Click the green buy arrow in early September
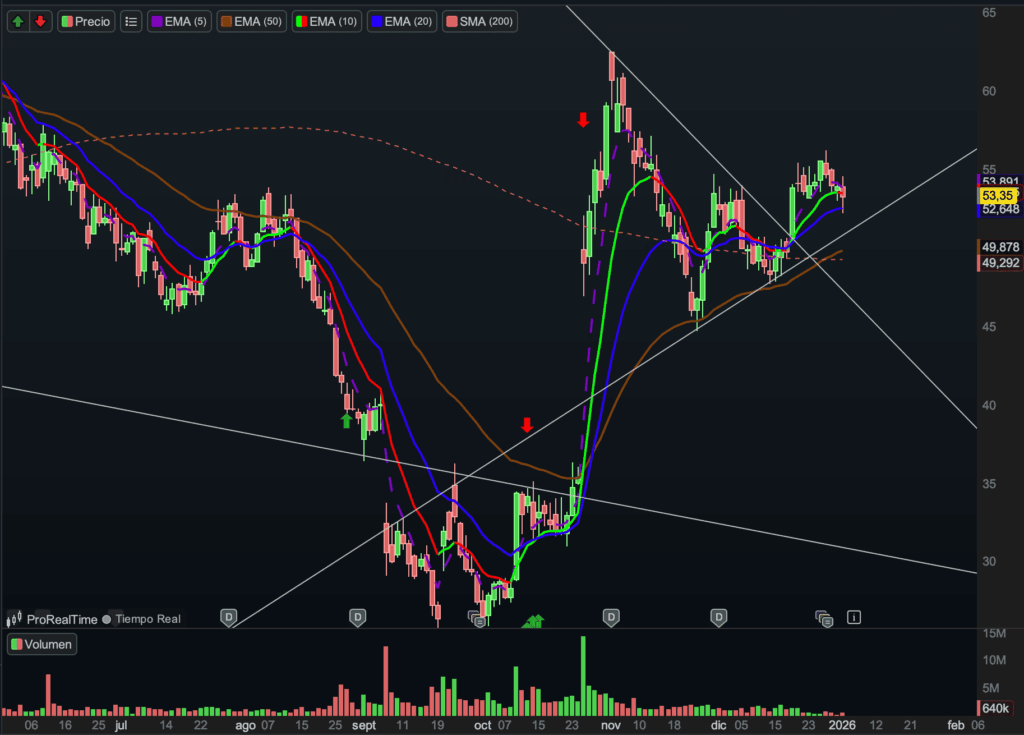The image size is (1024, 735). pyautogui.click(x=347, y=420)
